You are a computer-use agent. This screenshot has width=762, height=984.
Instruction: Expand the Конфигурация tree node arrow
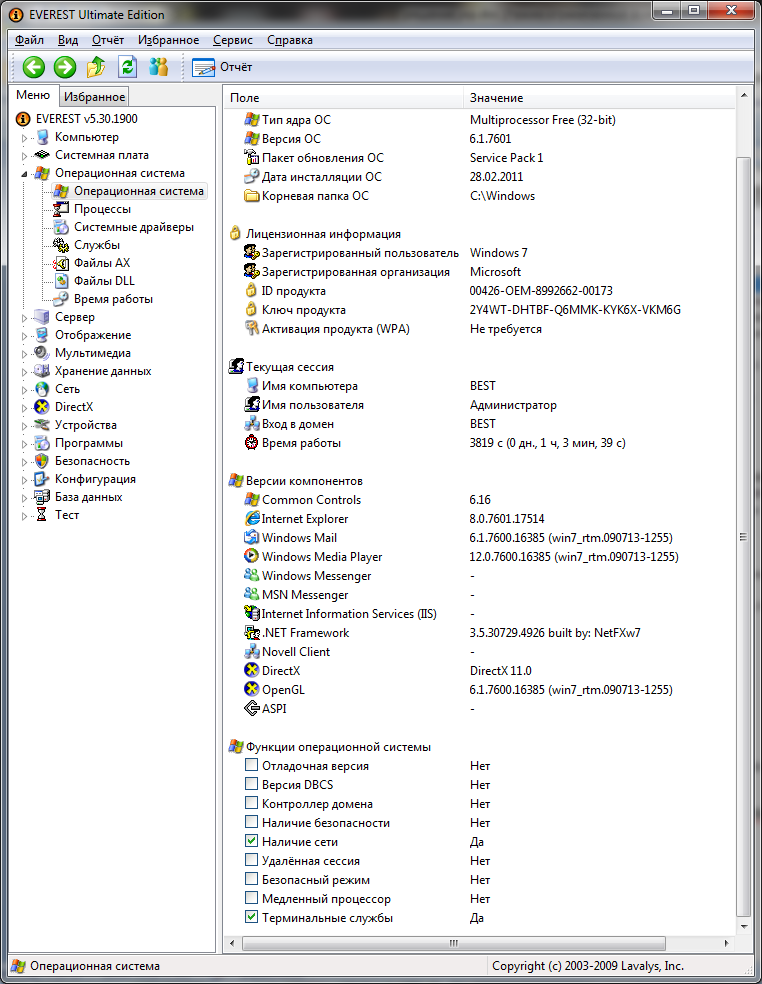click(x=24, y=480)
